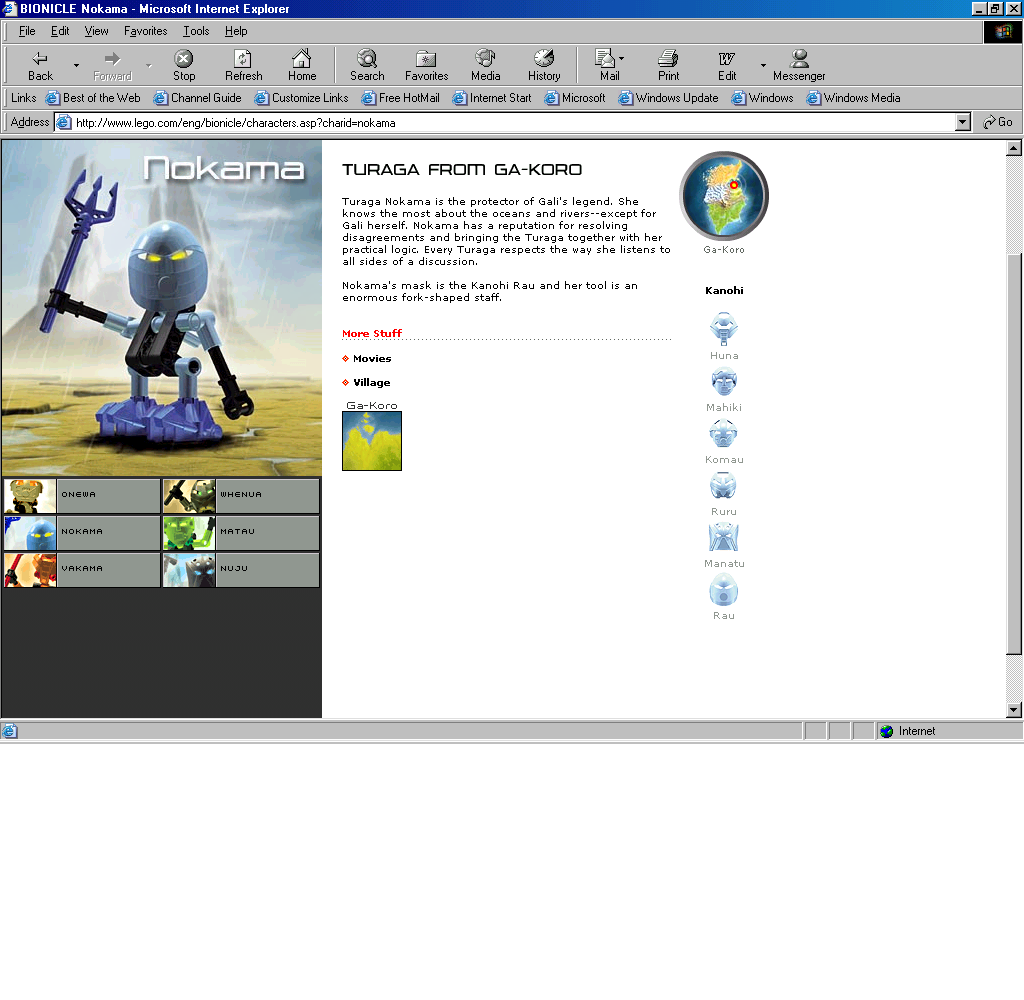This screenshot has width=1024, height=1000.
Task: Click the IE page icon in the status bar
Action: 9,731
